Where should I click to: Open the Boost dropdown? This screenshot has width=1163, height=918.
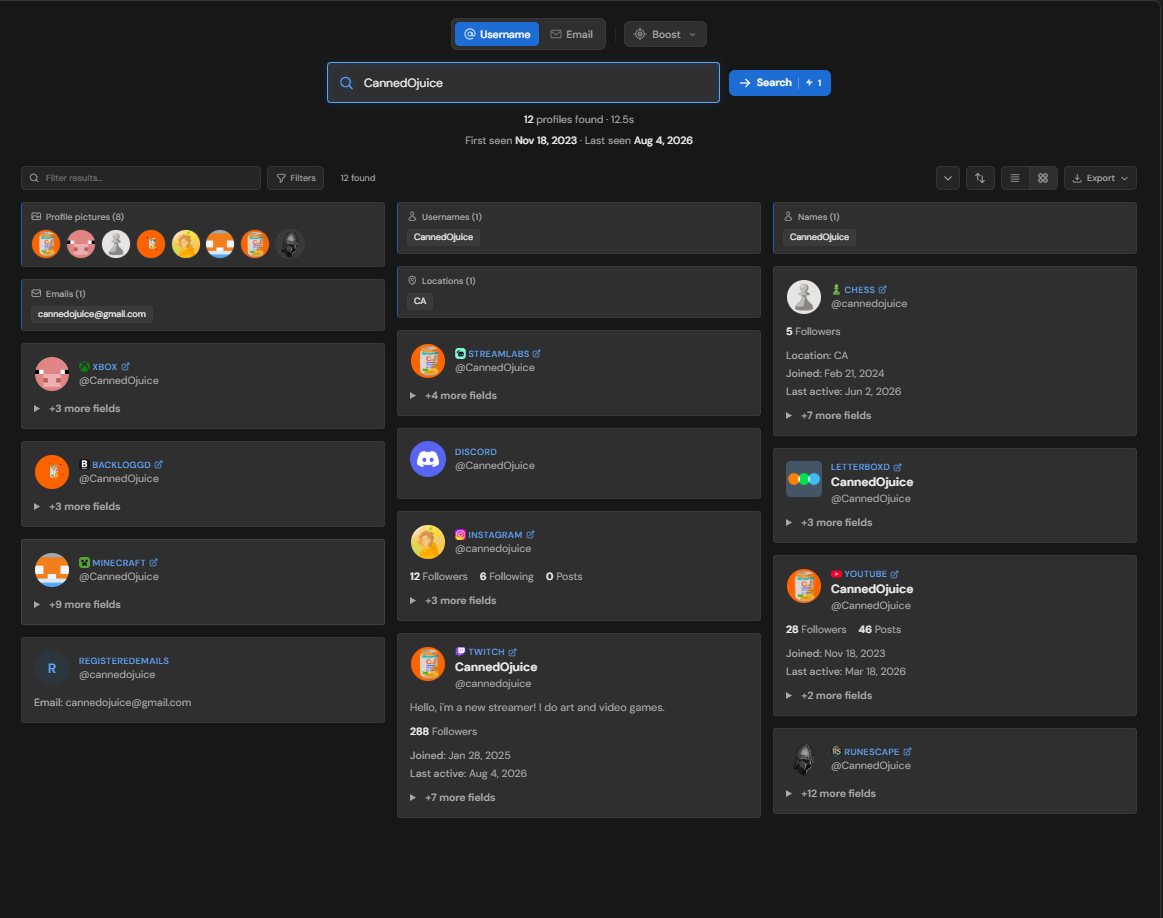[665, 34]
